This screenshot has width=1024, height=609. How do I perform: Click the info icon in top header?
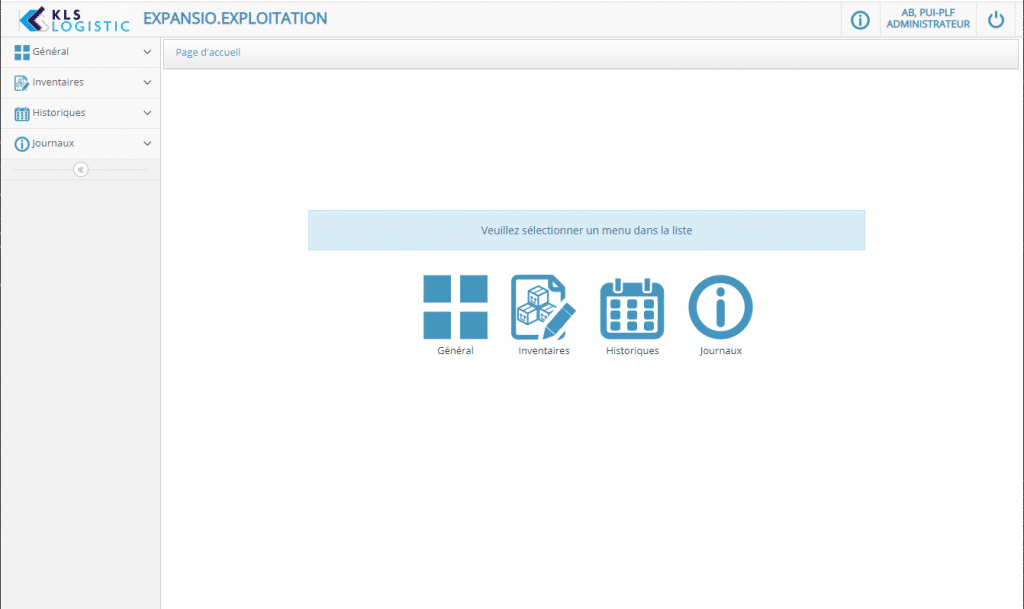(x=860, y=20)
